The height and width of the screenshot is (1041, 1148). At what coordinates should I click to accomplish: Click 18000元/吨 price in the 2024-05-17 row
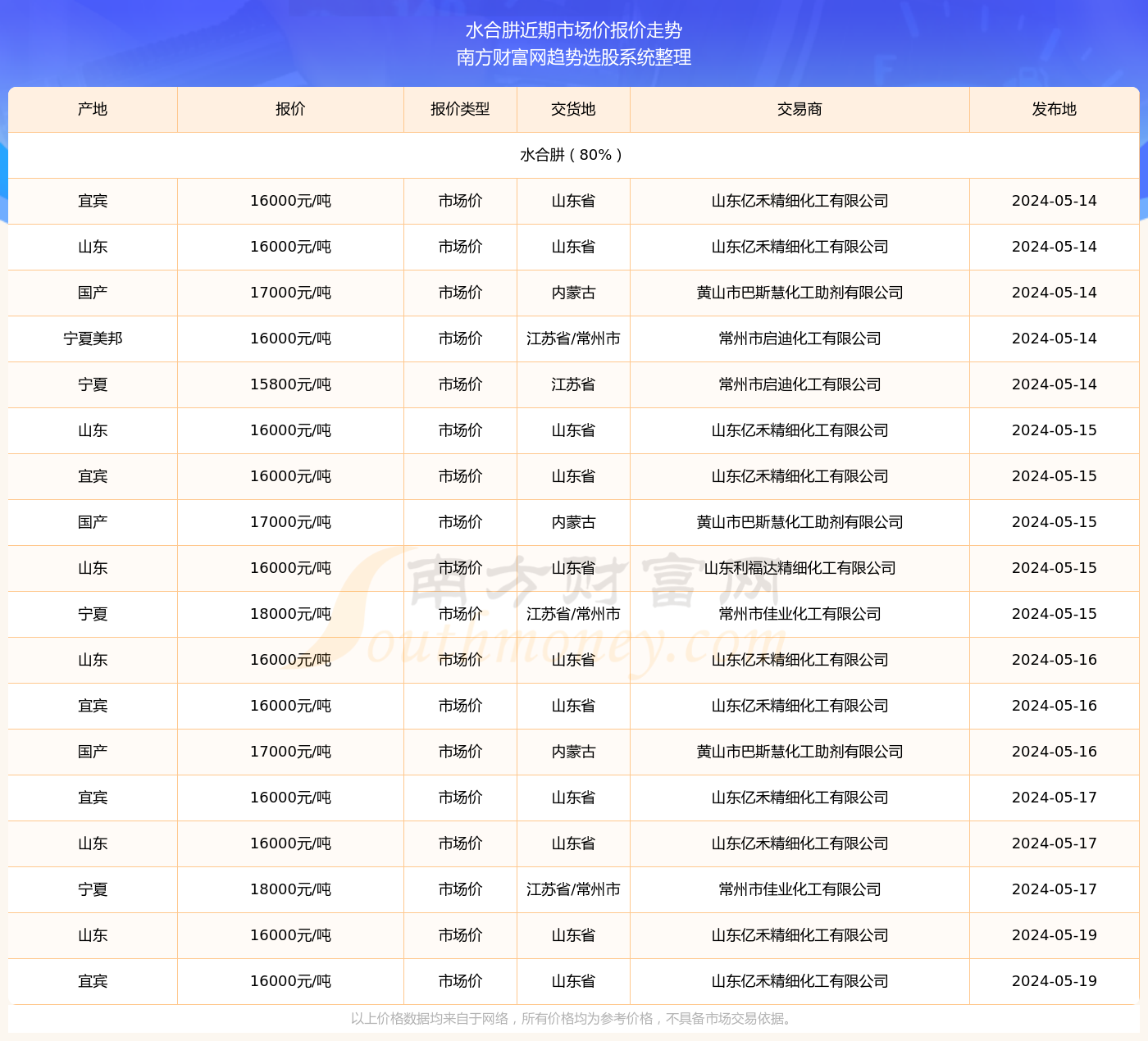290,889
